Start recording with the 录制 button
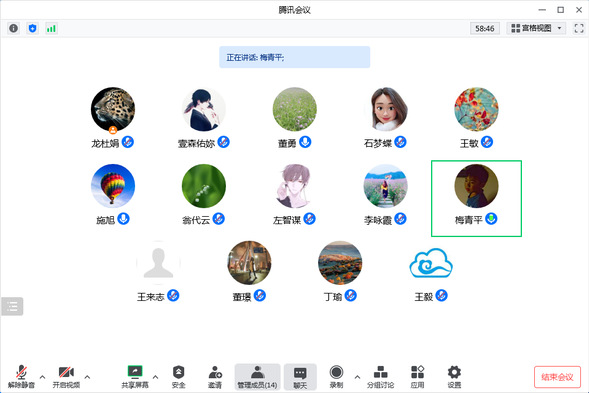589x393 pixels. [x=336, y=377]
